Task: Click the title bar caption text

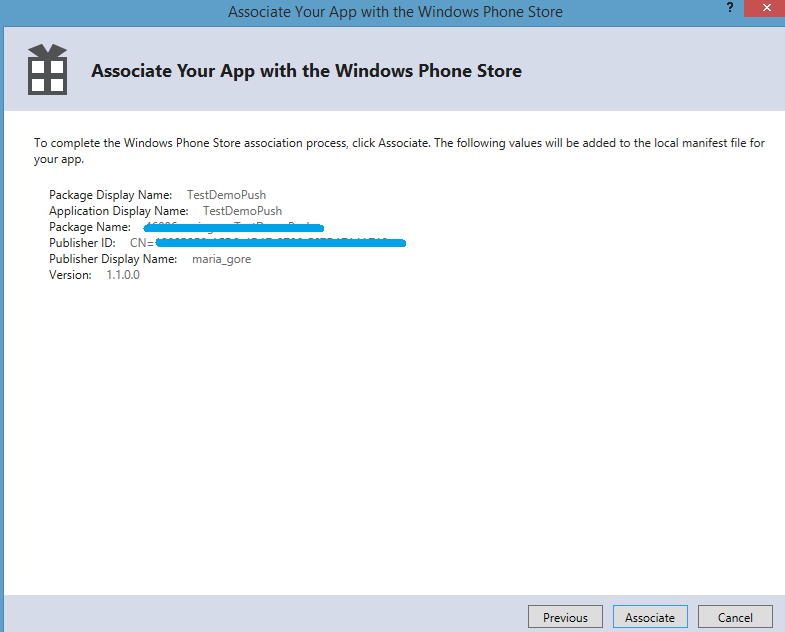Action: [x=395, y=12]
